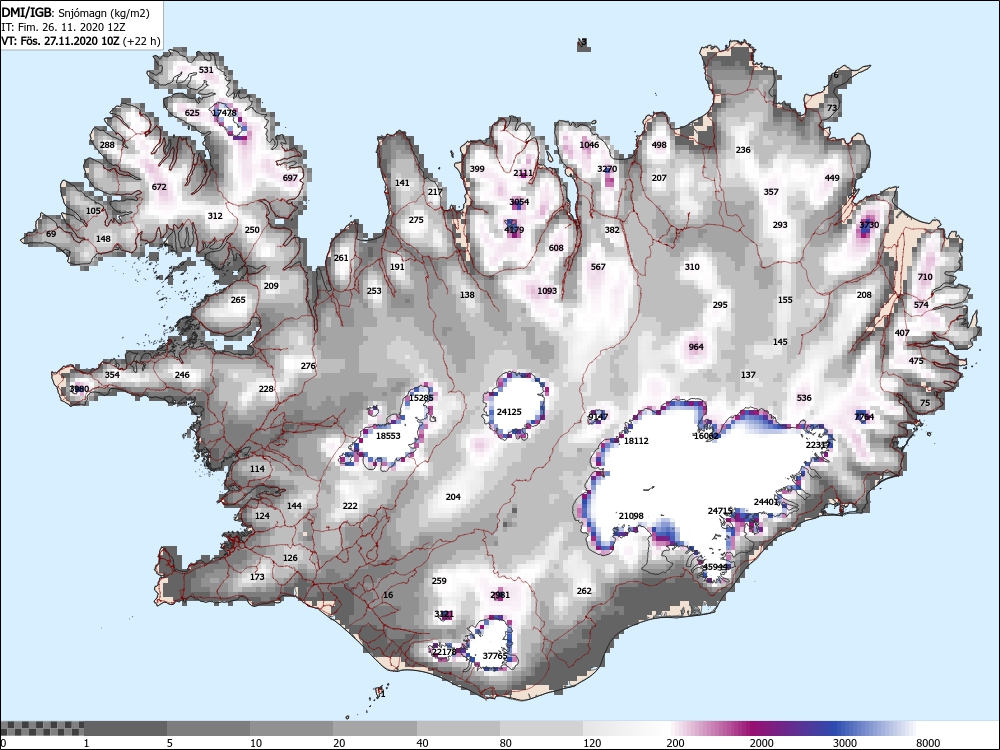The image size is (1000, 750).
Task: Click the snow value 24401
Action: tap(767, 502)
